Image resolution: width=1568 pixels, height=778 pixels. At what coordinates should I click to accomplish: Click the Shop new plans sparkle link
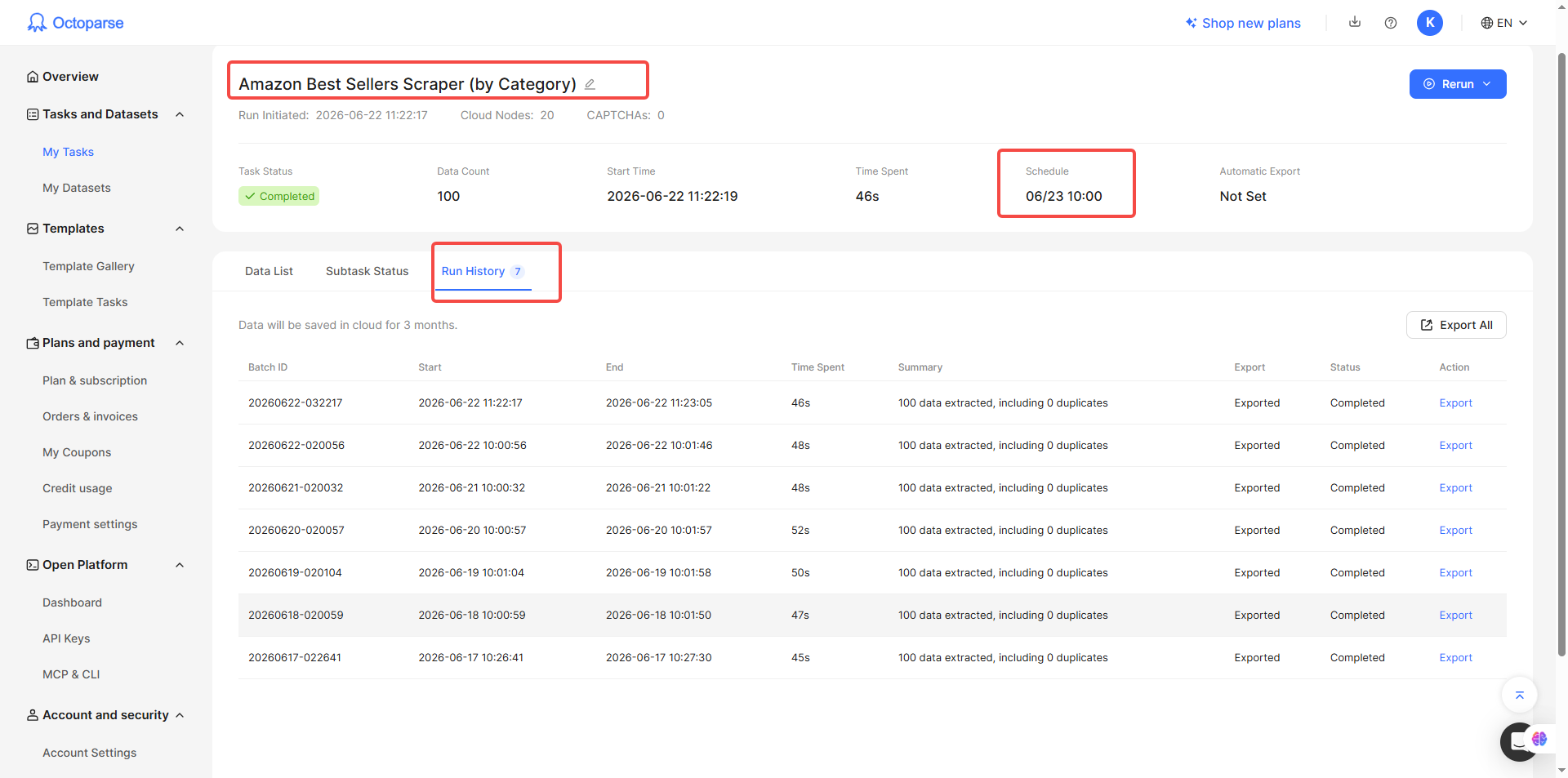[x=1243, y=23]
